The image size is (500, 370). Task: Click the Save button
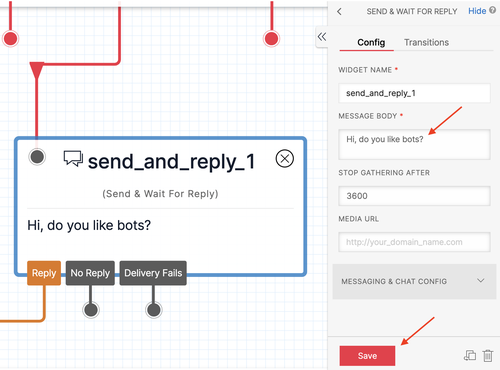click(x=367, y=356)
